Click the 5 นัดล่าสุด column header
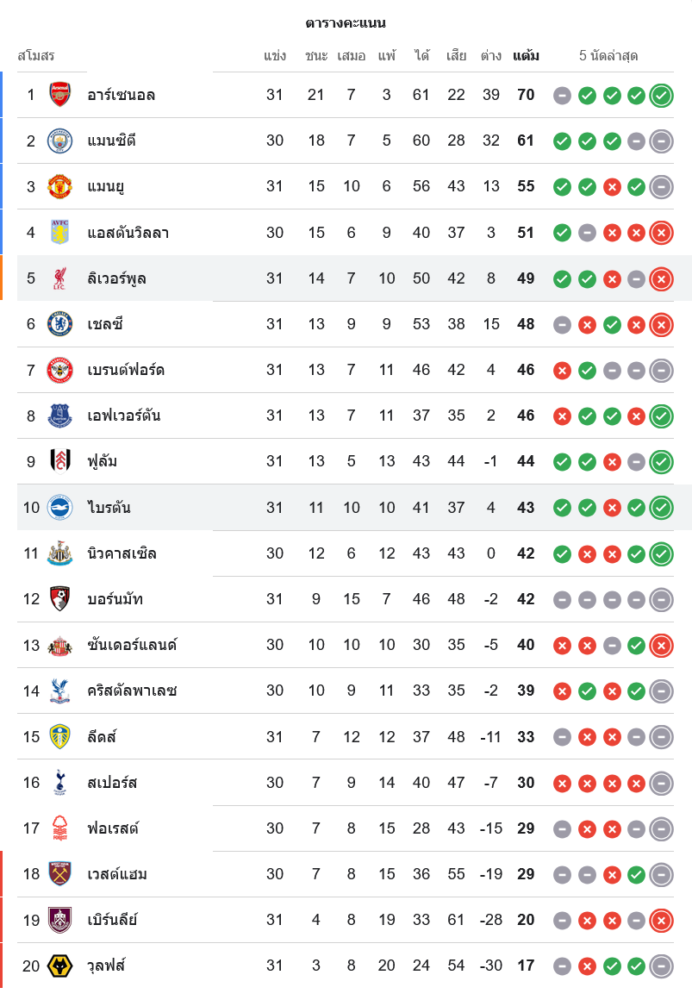This screenshot has height=1000, width=692. coord(608,56)
